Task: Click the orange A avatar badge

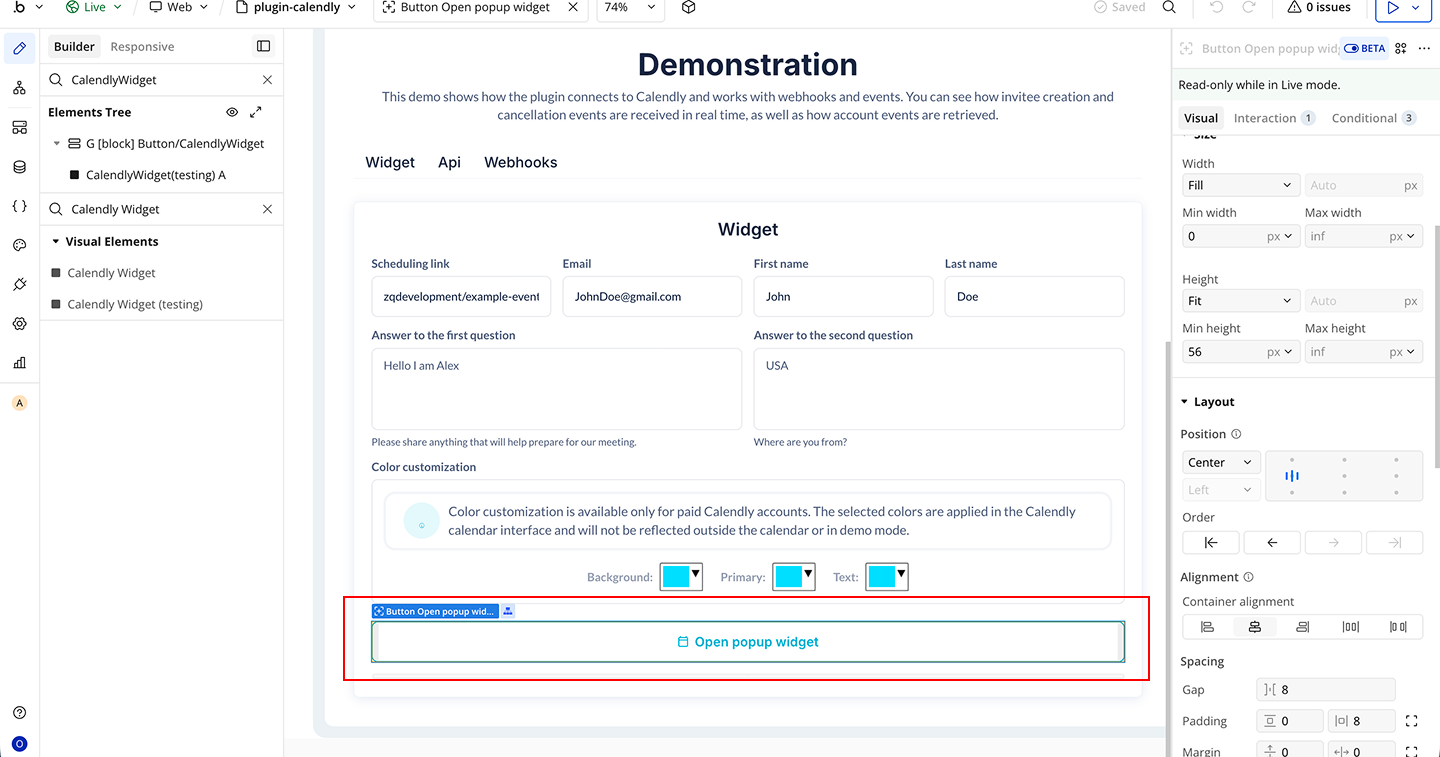Action: click(19, 403)
